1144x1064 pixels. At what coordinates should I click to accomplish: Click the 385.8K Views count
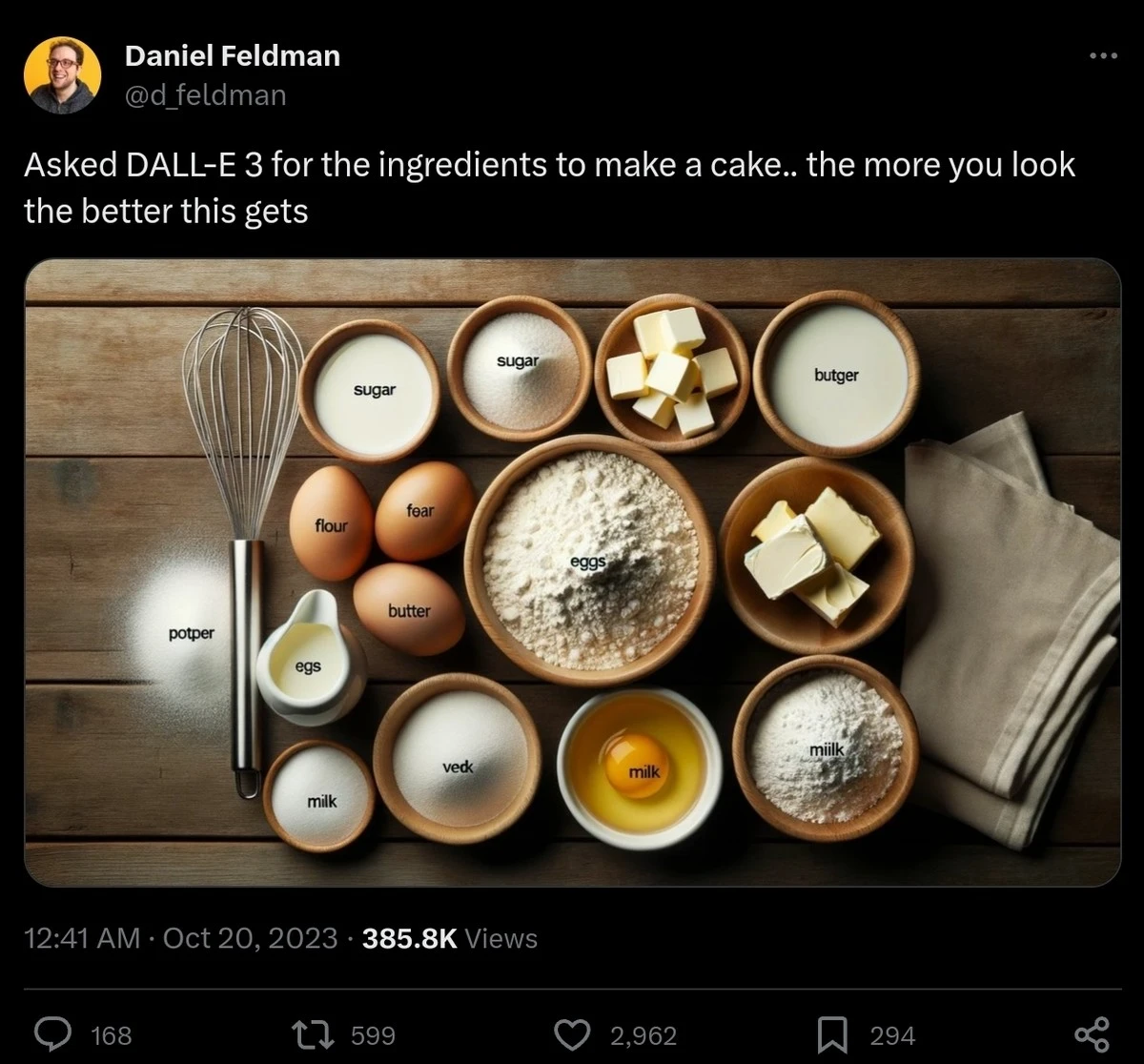(450, 938)
